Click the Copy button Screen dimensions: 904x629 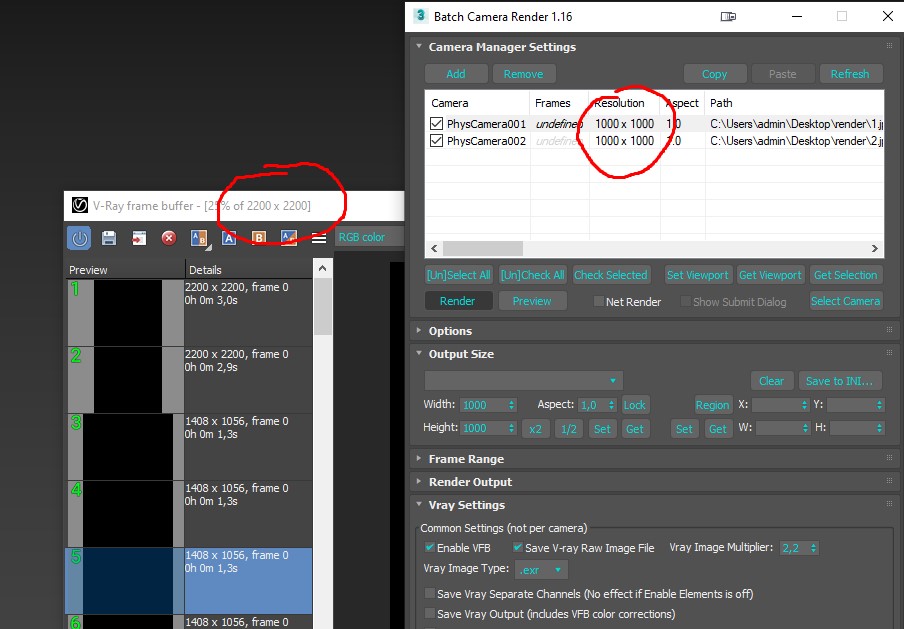(x=715, y=74)
